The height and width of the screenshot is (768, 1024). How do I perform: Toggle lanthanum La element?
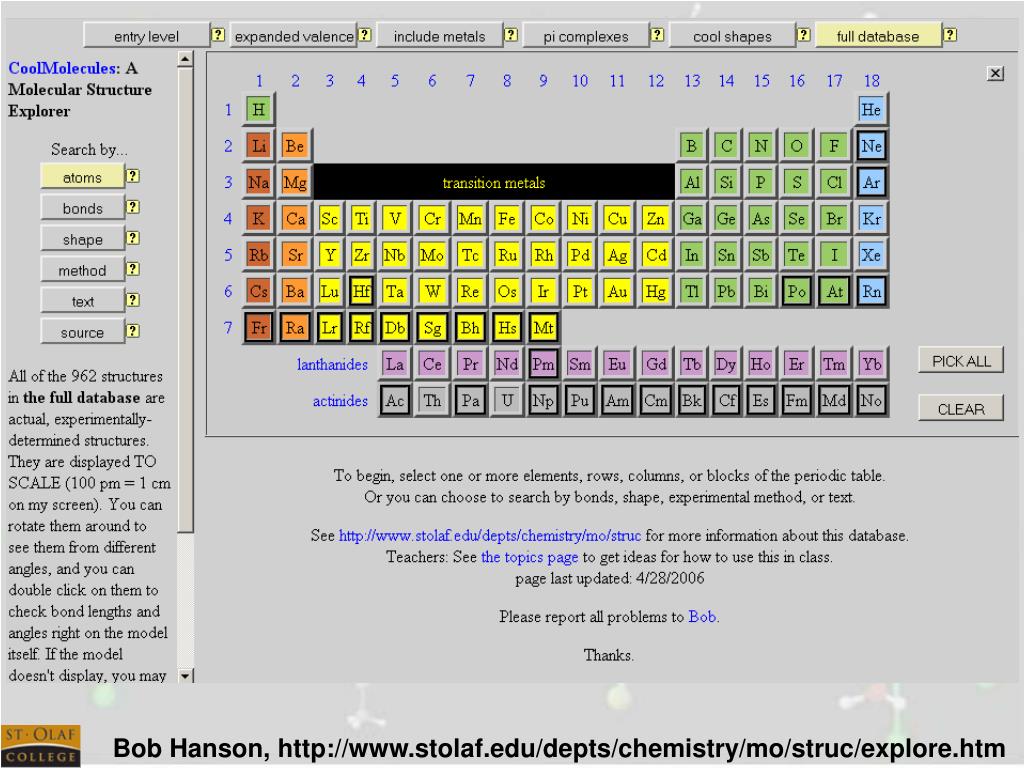(394, 364)
